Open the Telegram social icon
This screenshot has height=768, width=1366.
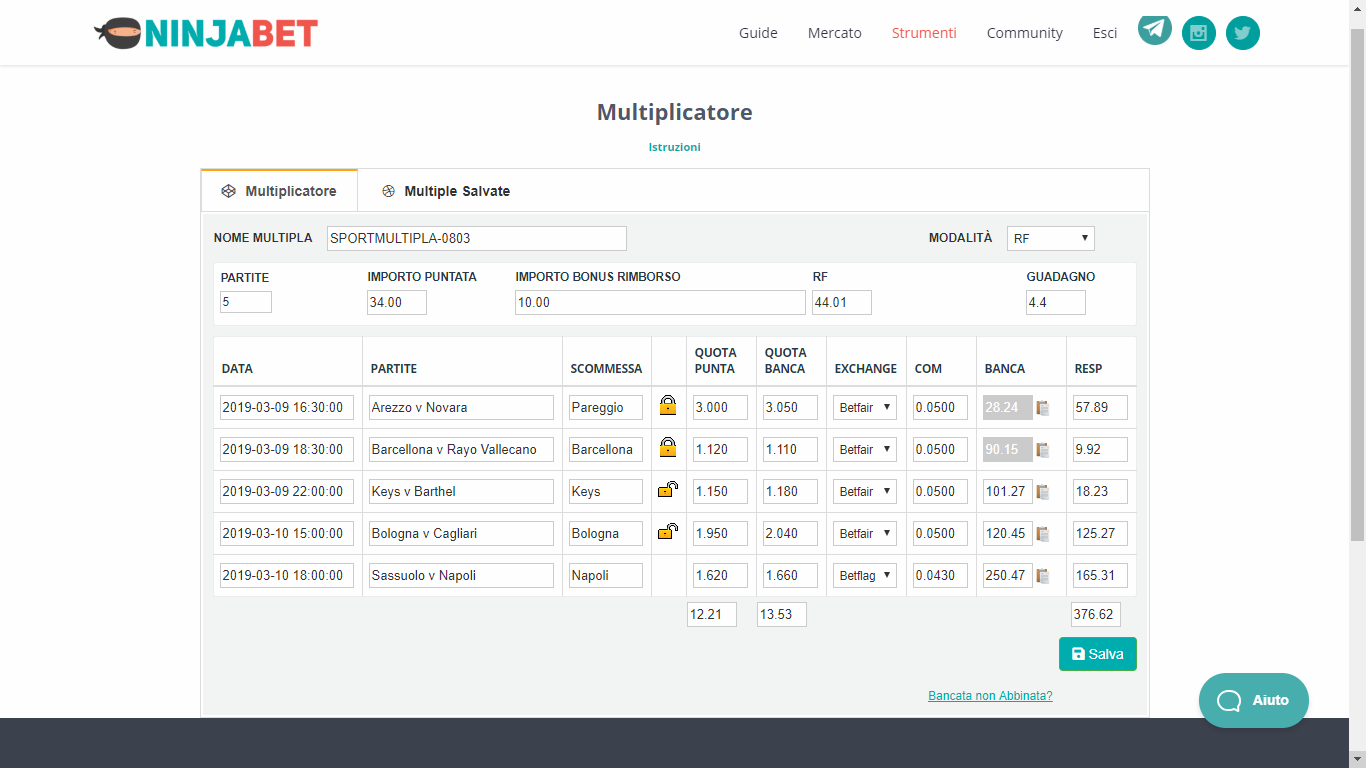(1155, 29)
